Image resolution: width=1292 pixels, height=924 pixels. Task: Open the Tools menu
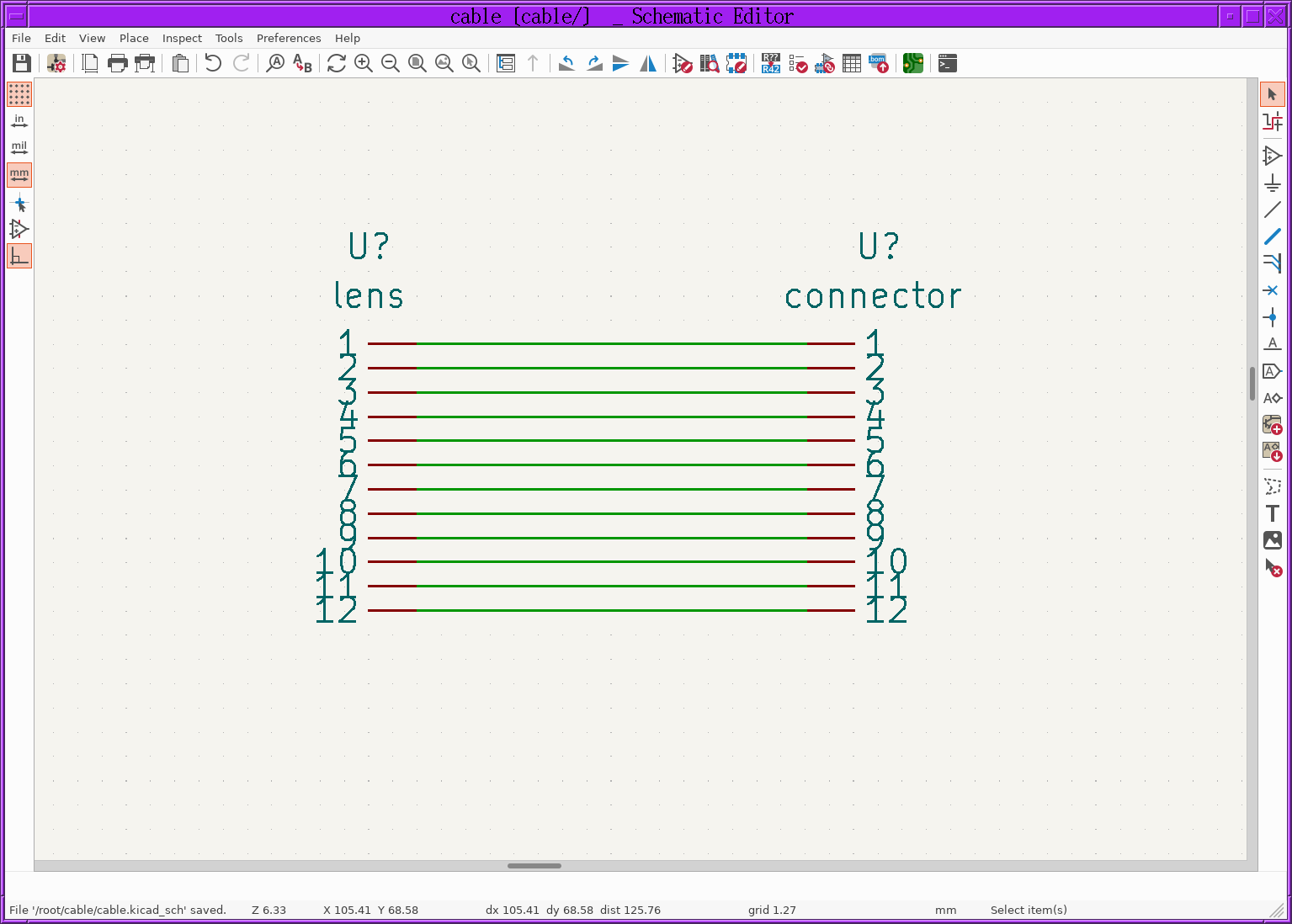tap(228, 38)
